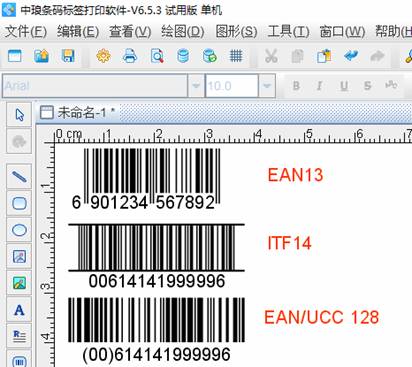Click the Print icon
The image size is (412, 367).
point(130,56)
